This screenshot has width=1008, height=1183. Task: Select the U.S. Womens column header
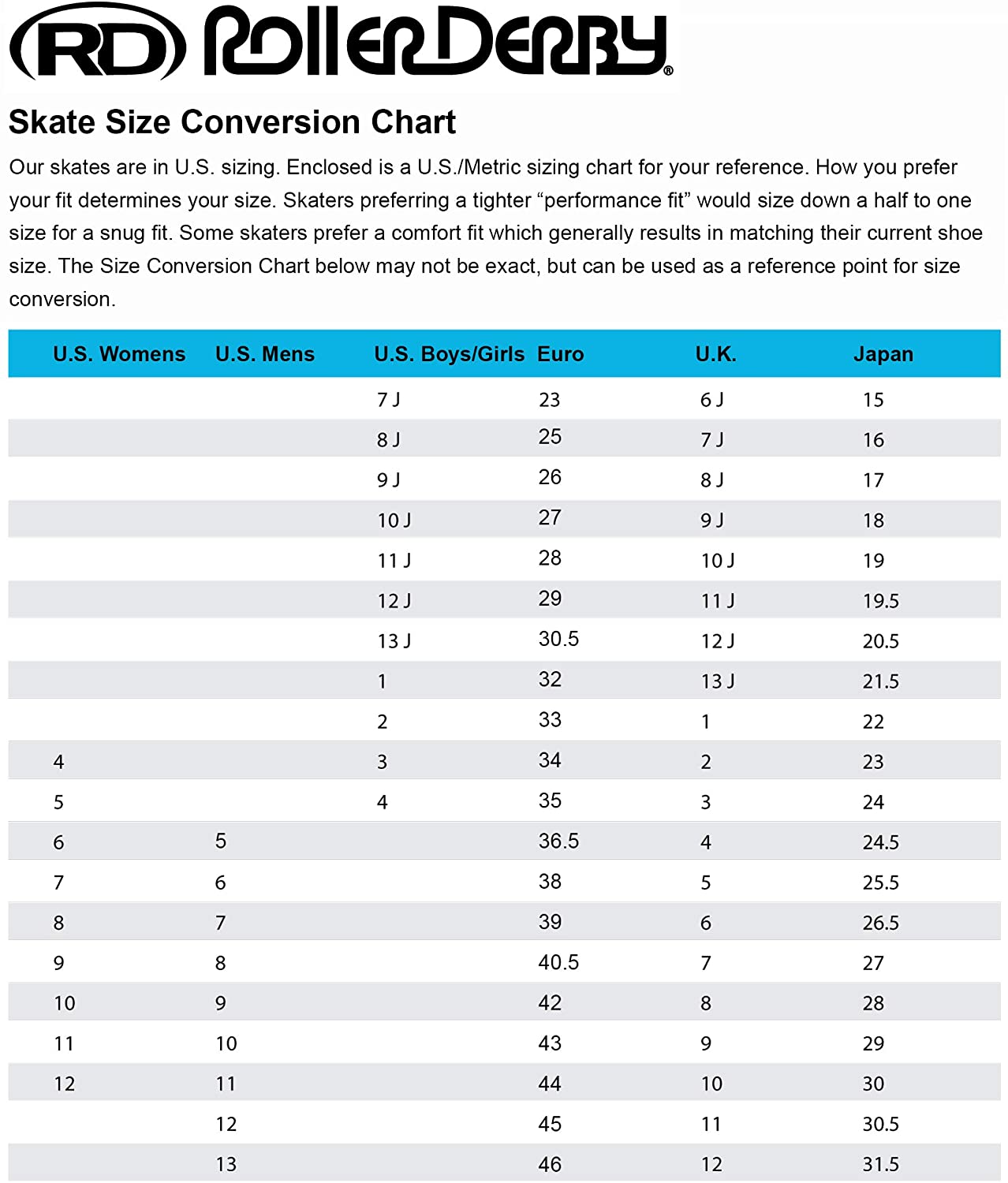tap(119, 354)
